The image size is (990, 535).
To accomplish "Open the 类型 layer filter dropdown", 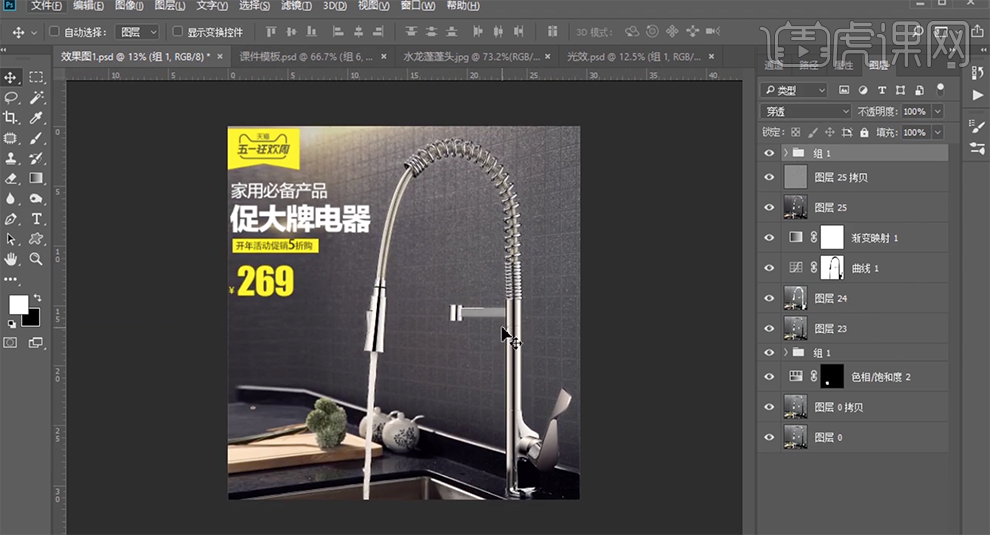I will click(x=793, y=90).
